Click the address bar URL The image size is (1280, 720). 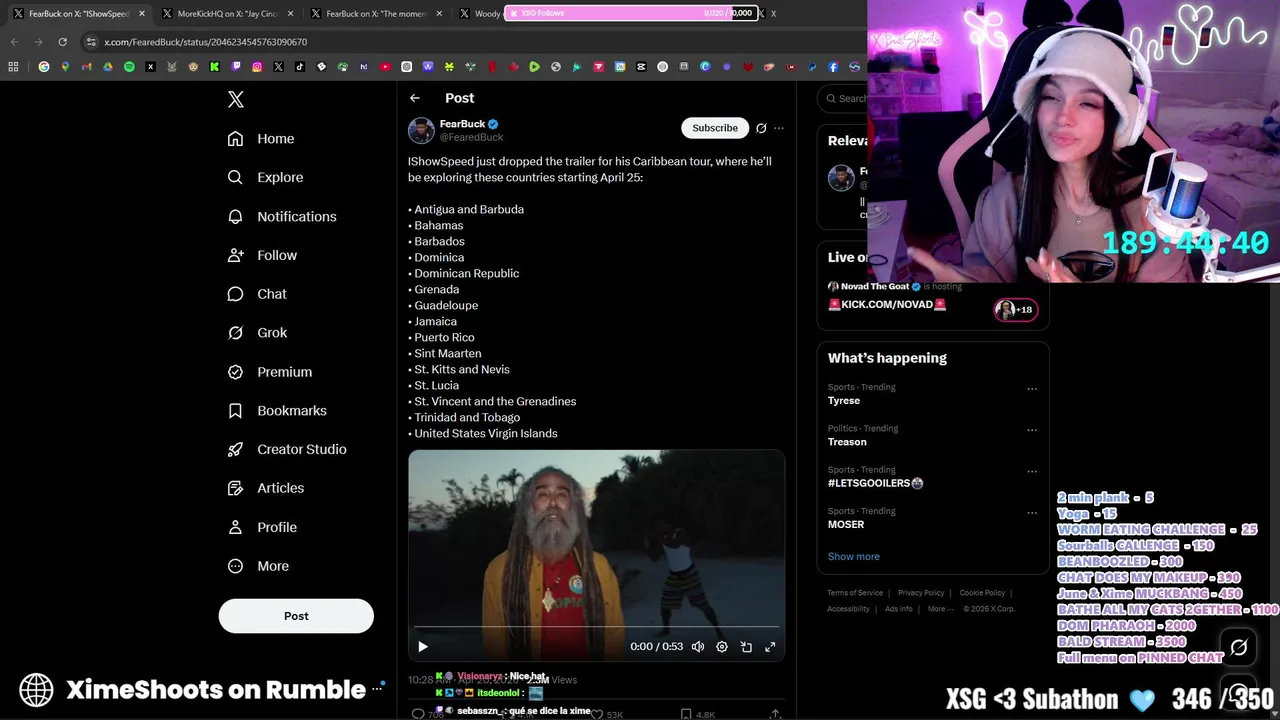point(206,42)
